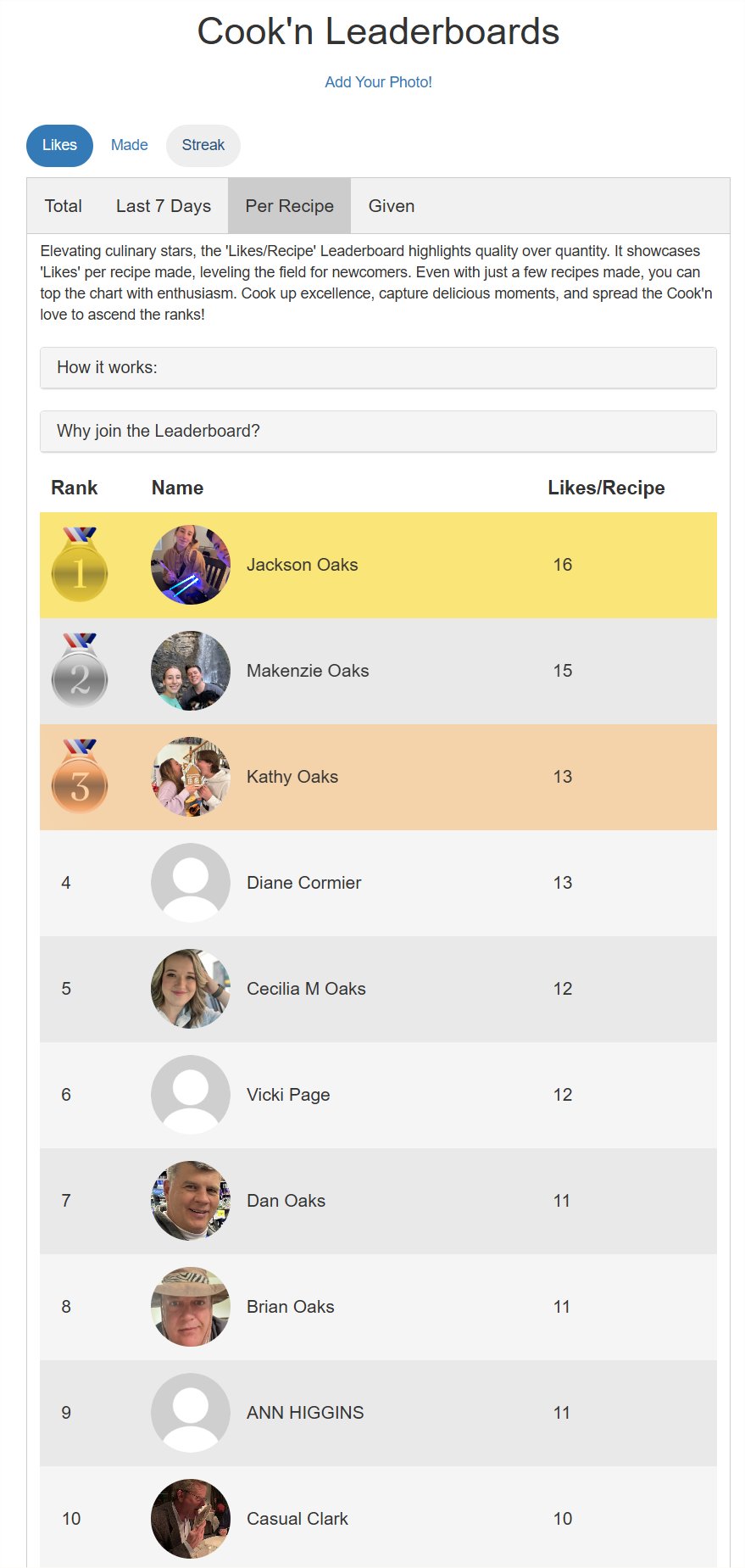Click the Likes/Recipe column header
The height and width of the screenshot is (1568, 745).
(x=606, y=488)
